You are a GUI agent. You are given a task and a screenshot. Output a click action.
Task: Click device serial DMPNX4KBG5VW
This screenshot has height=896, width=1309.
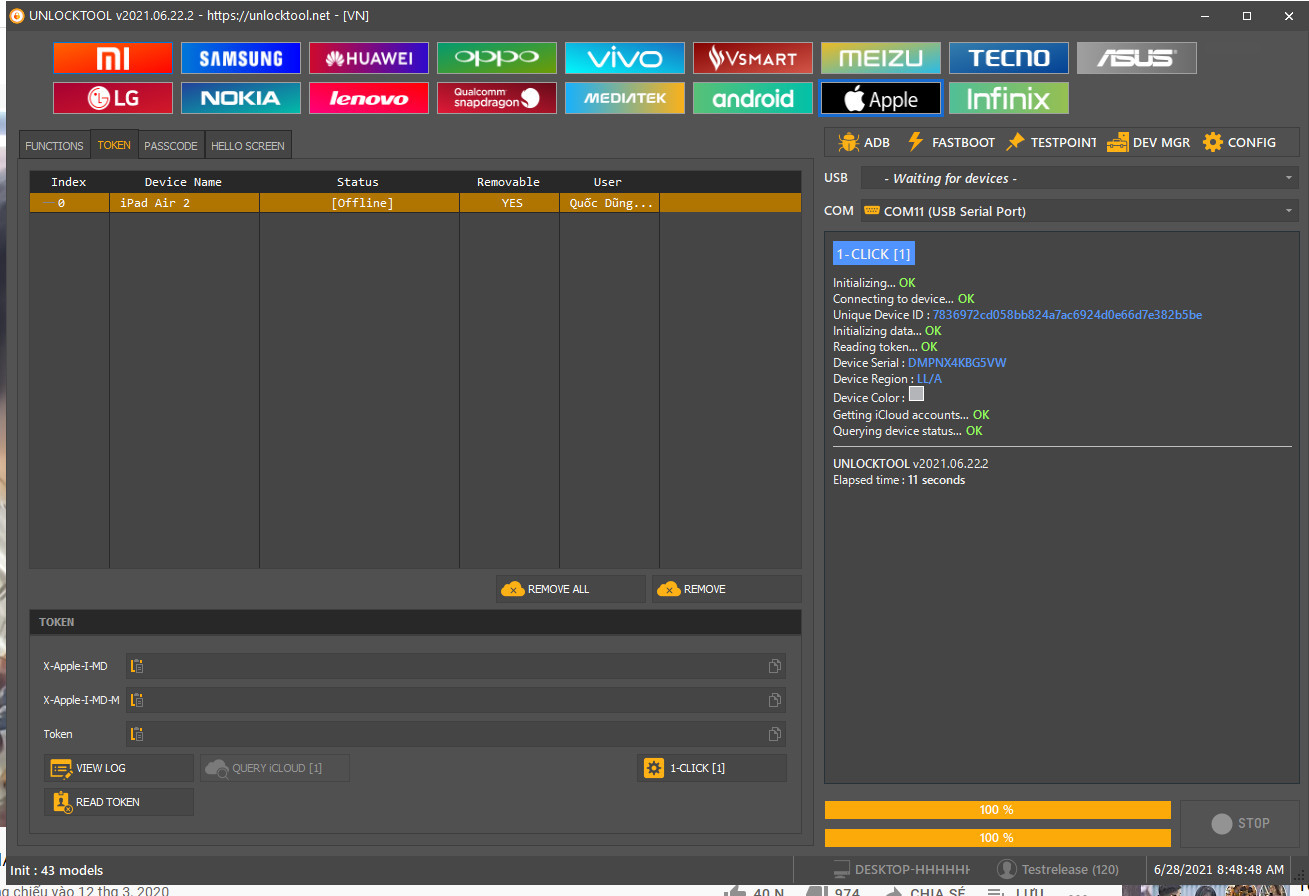tap(957, 363)
